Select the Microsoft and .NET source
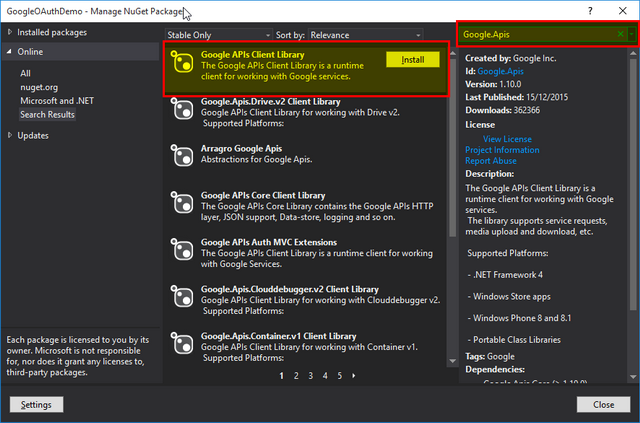The image size is (640, 423). pyautogui.click(x=57, y=100)
